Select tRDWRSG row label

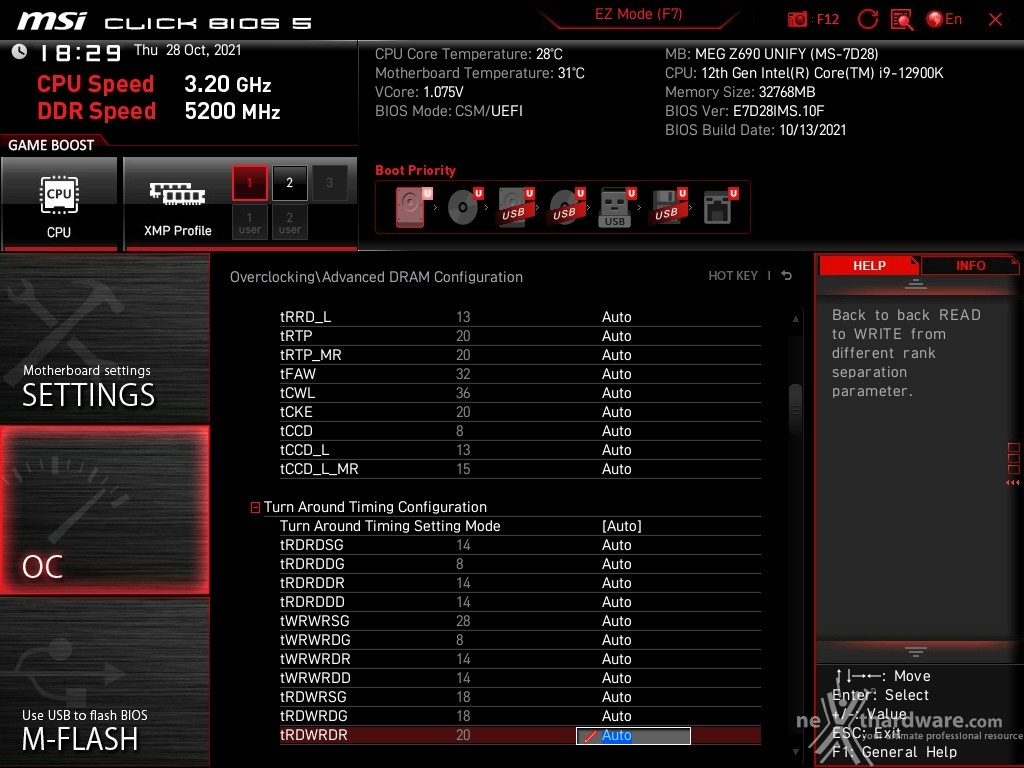(313, 697)
